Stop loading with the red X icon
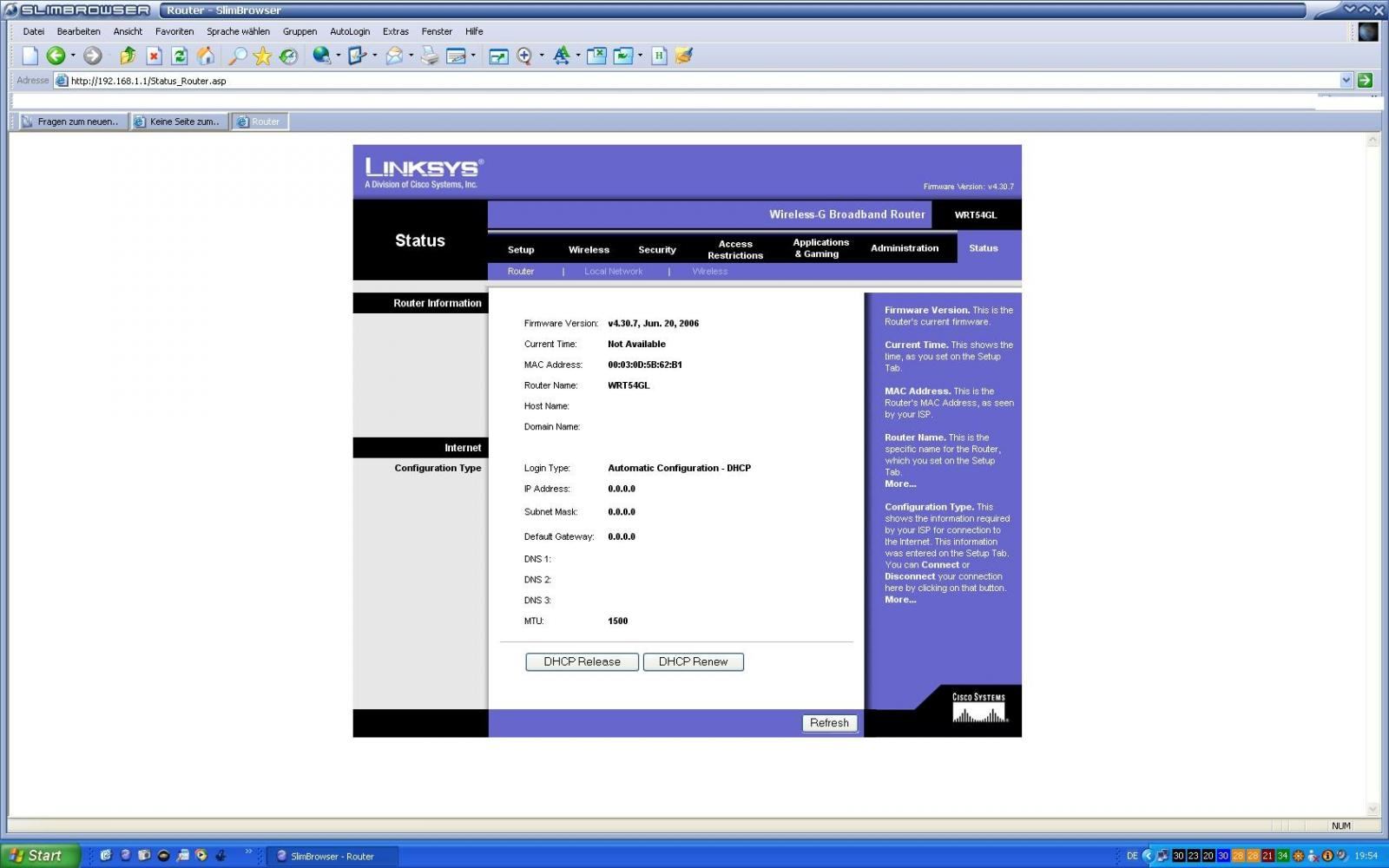This screenshot has width=1389, height=868. (154, 56)
